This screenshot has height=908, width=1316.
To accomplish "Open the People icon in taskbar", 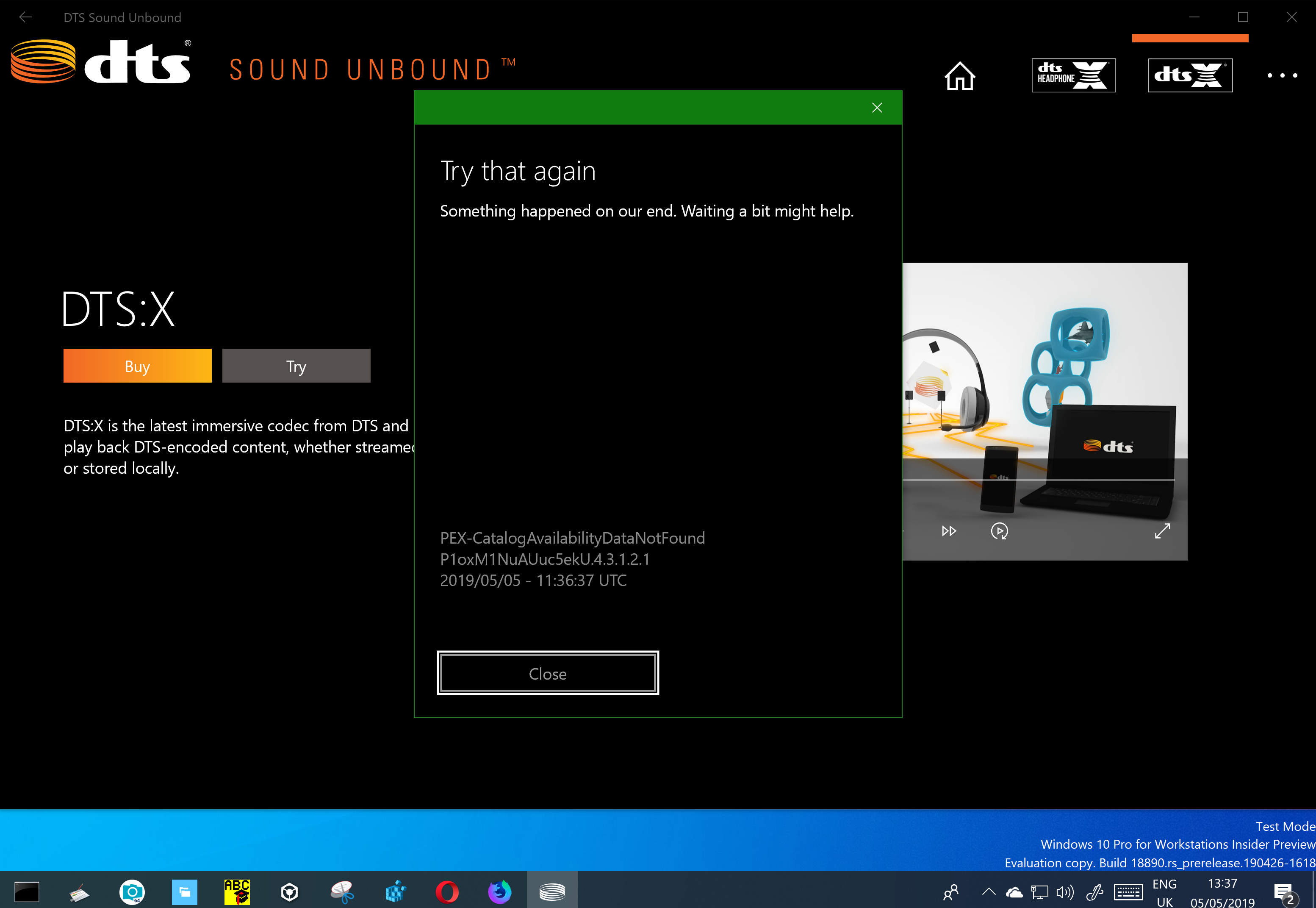I will click(950, 891).
